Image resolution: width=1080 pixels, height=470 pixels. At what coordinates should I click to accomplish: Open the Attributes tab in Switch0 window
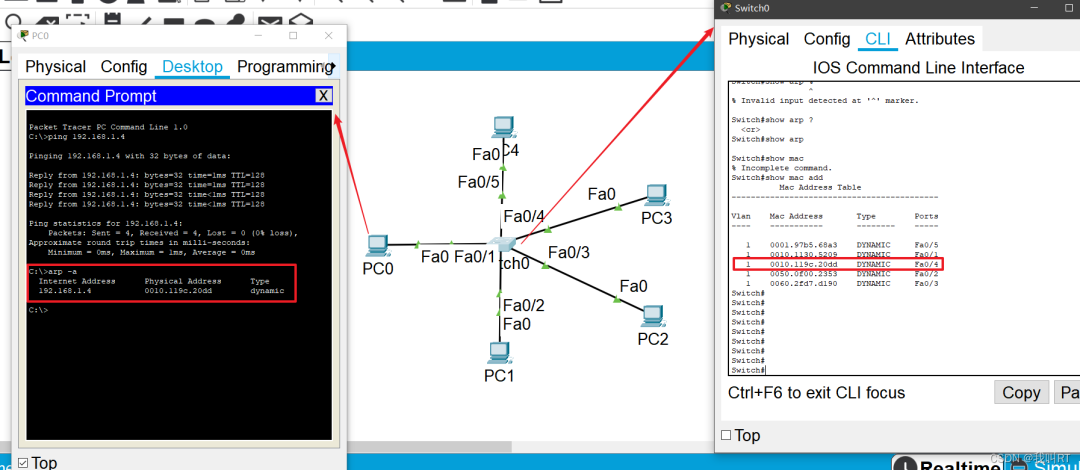pyautogui.click(x=939, y=39)
